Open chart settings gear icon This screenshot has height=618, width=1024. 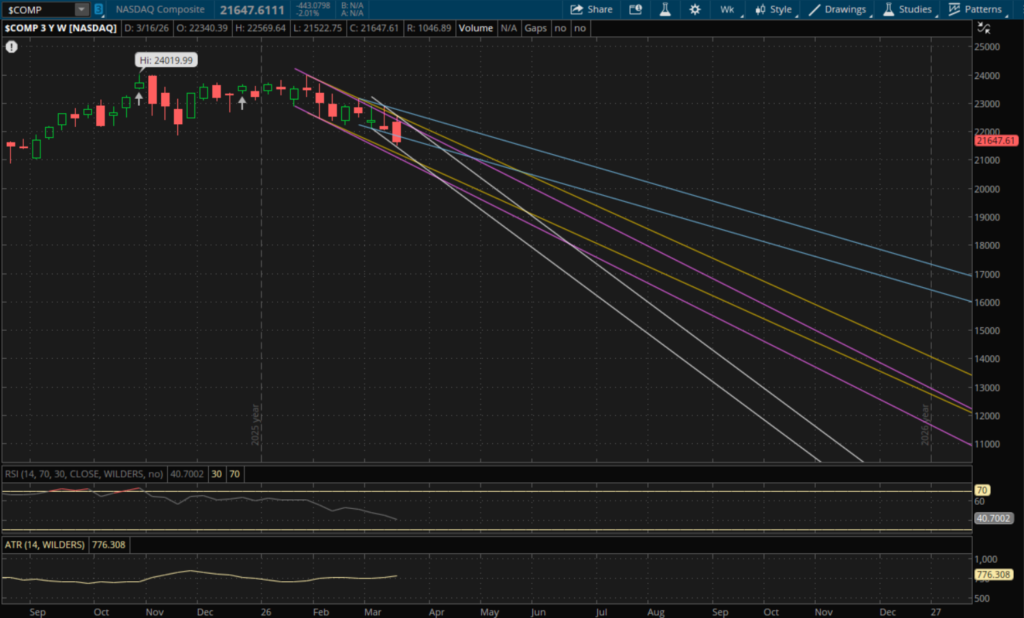(x=694, y=9)
